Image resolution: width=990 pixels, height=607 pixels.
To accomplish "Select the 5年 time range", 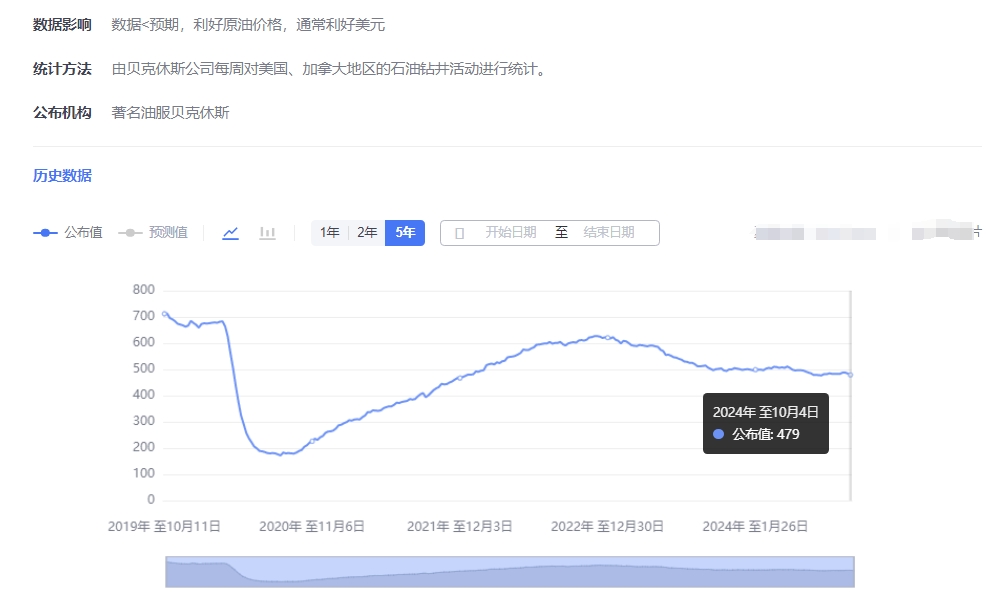I will click(x=405, y=233).
